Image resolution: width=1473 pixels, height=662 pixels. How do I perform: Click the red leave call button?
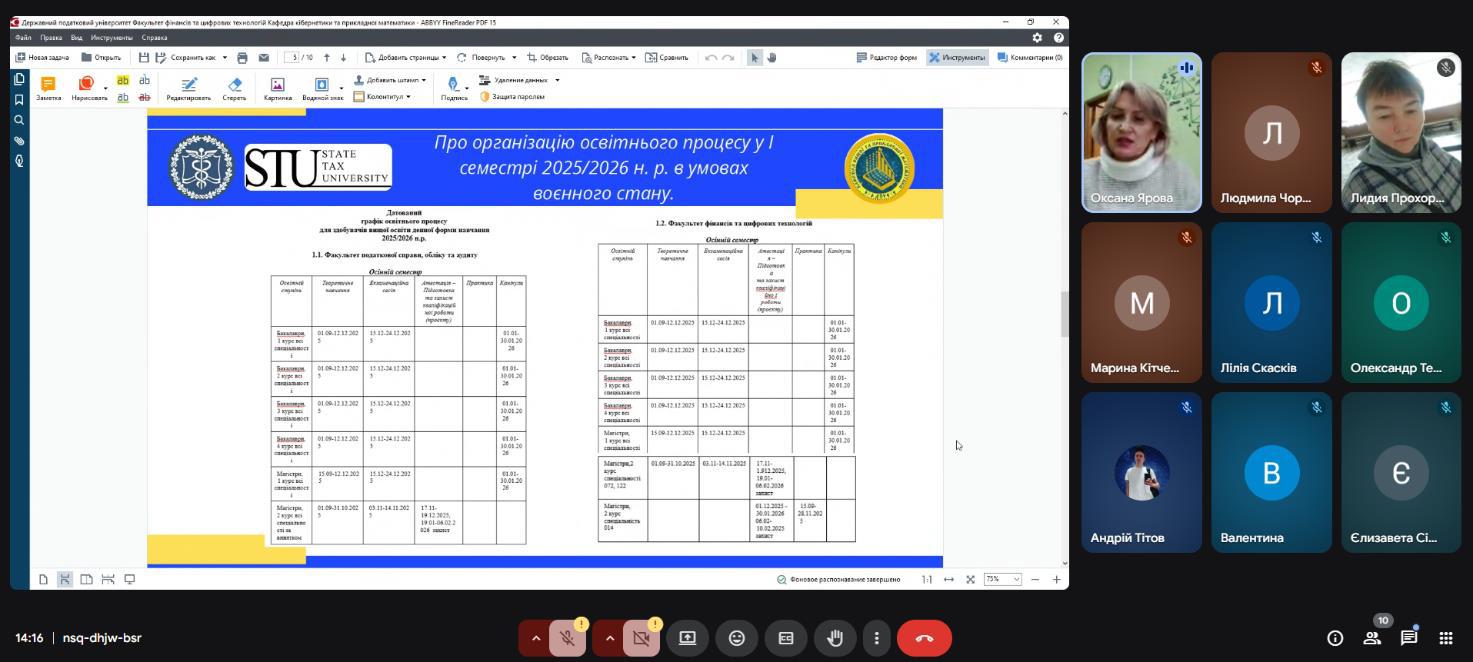pos(924,638)
